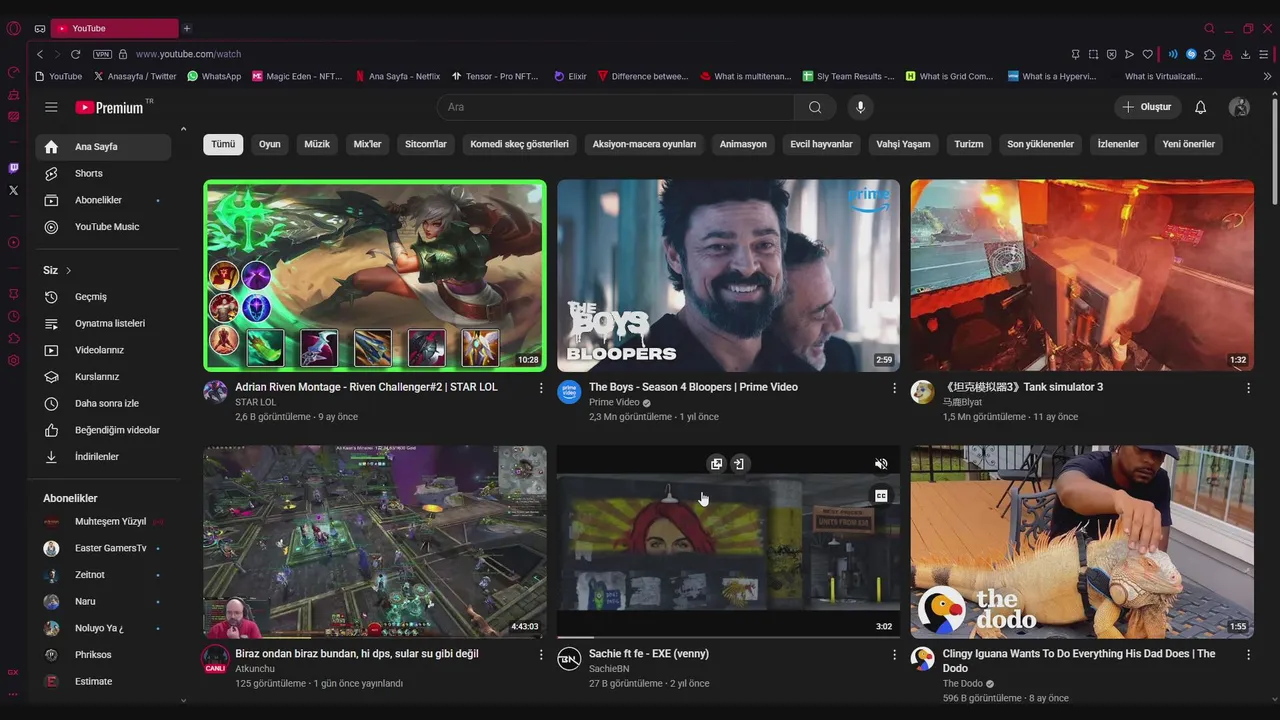The width and height of the screenshot is (1280, 720).
Task: Select the Oyun filter chip
Action: coord(270,144)
